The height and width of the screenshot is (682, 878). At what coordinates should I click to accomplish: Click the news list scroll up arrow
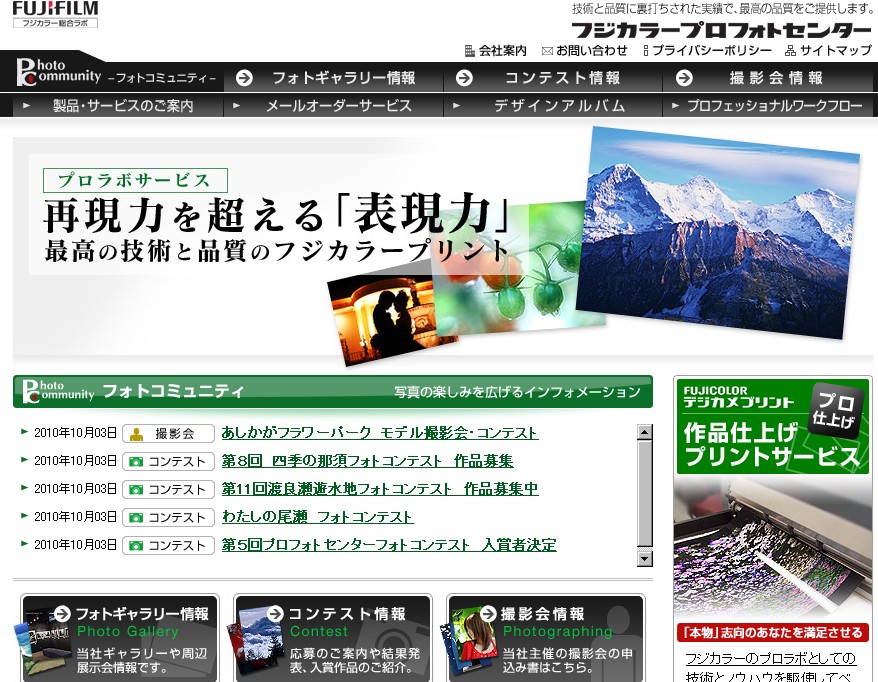tap(645, 432)
